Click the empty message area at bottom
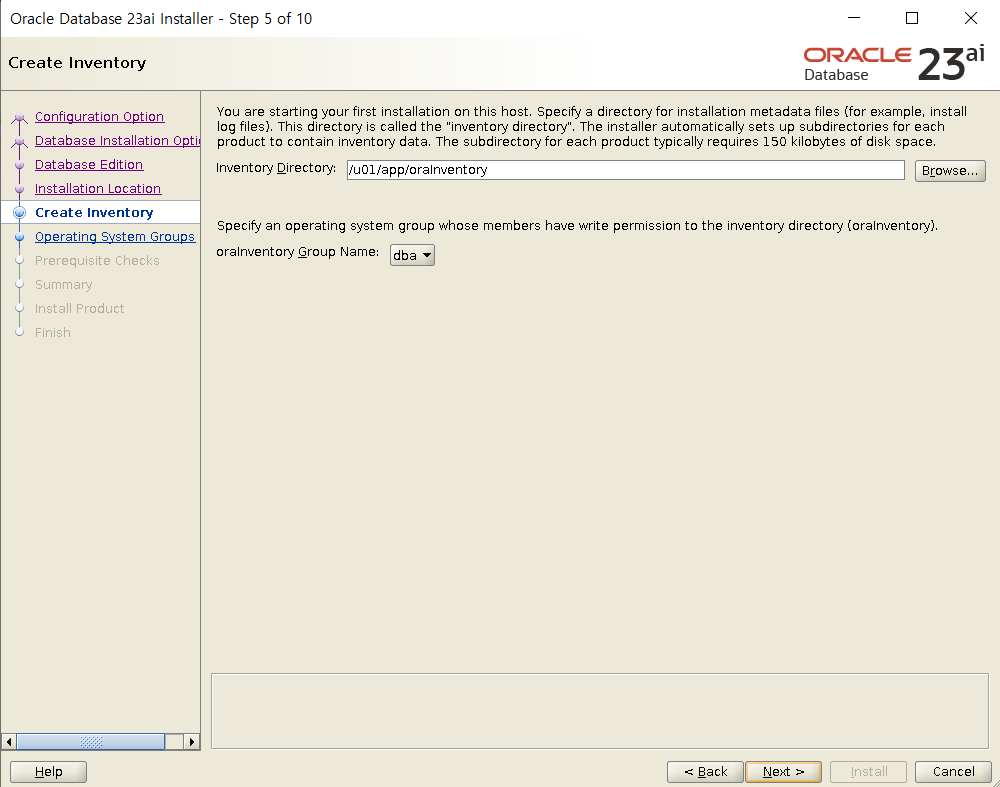The image size is (1000, 787). (599, 710)
